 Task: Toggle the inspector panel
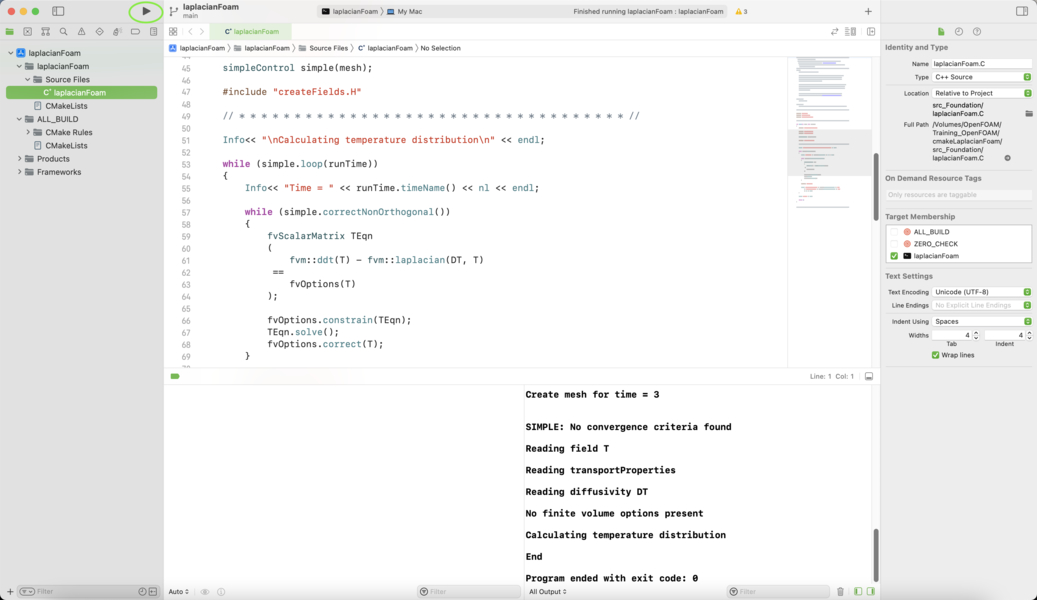pos(1022,11)
